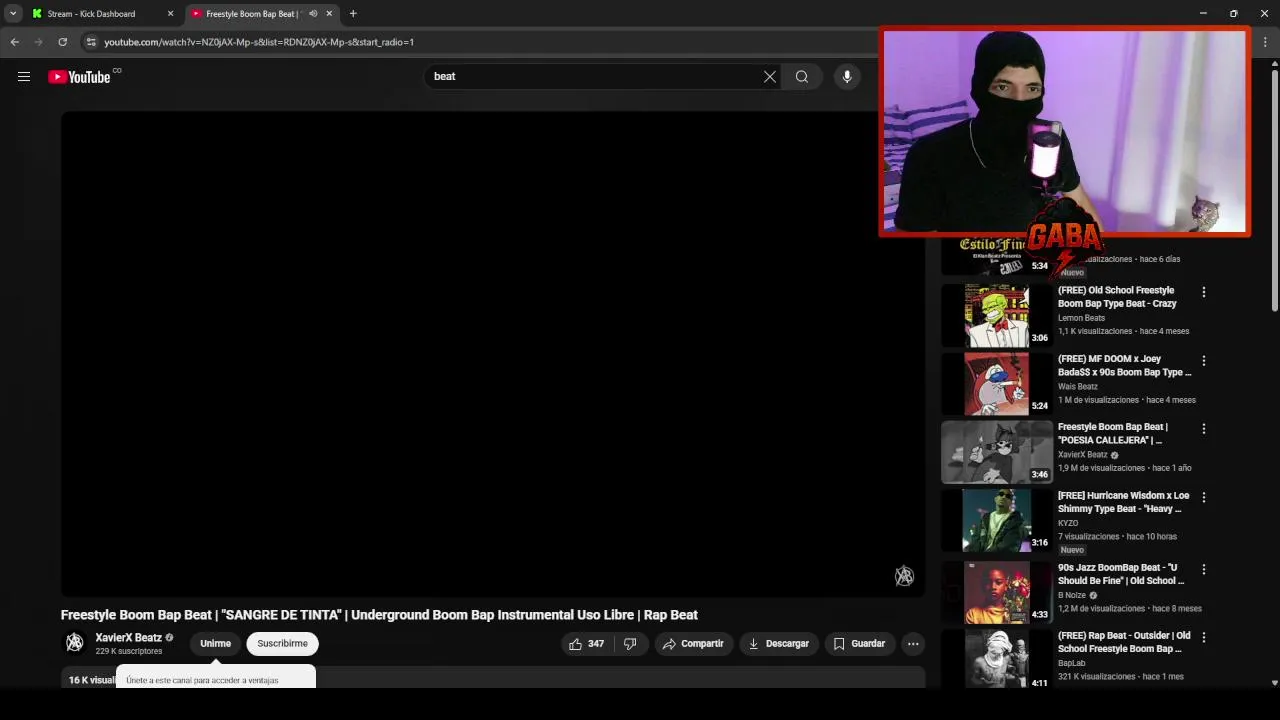Subscribe with the Suscribirme button
The width and height of the screenshot is (1280, 720).
(282, 644)
